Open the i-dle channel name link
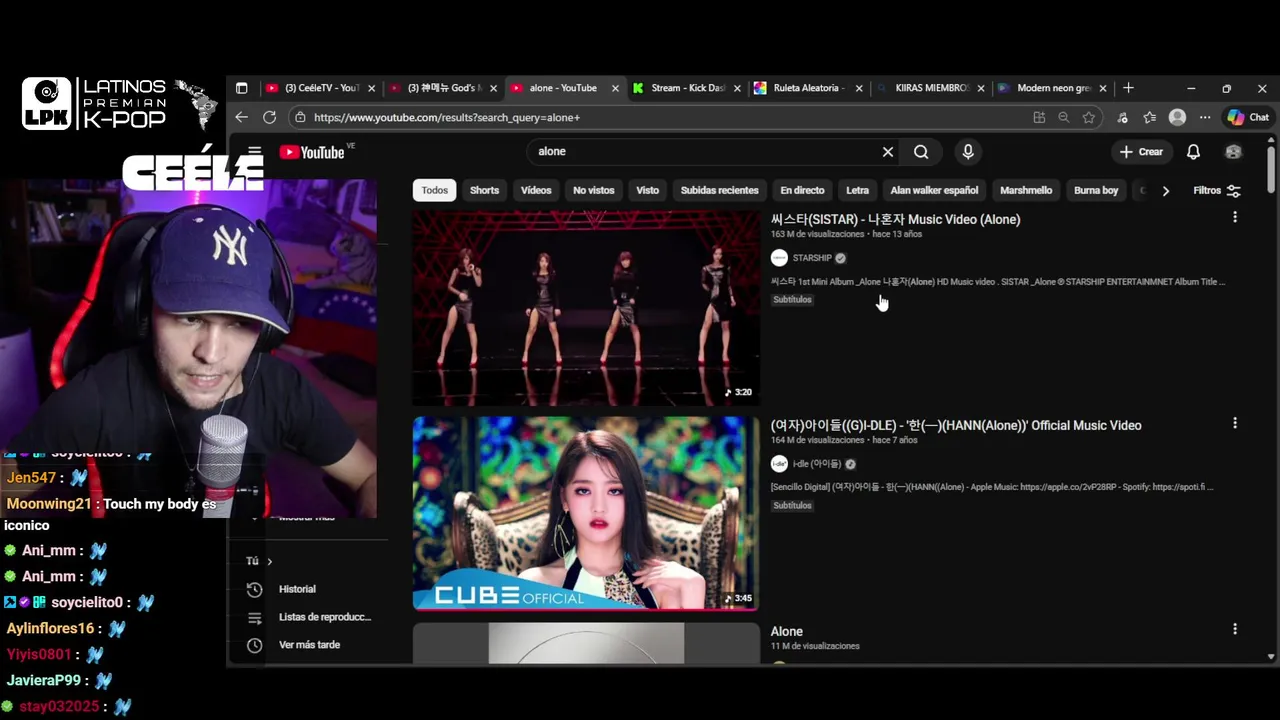The height and width of the screenshot is (720, 1280). (x=817, y=464)
